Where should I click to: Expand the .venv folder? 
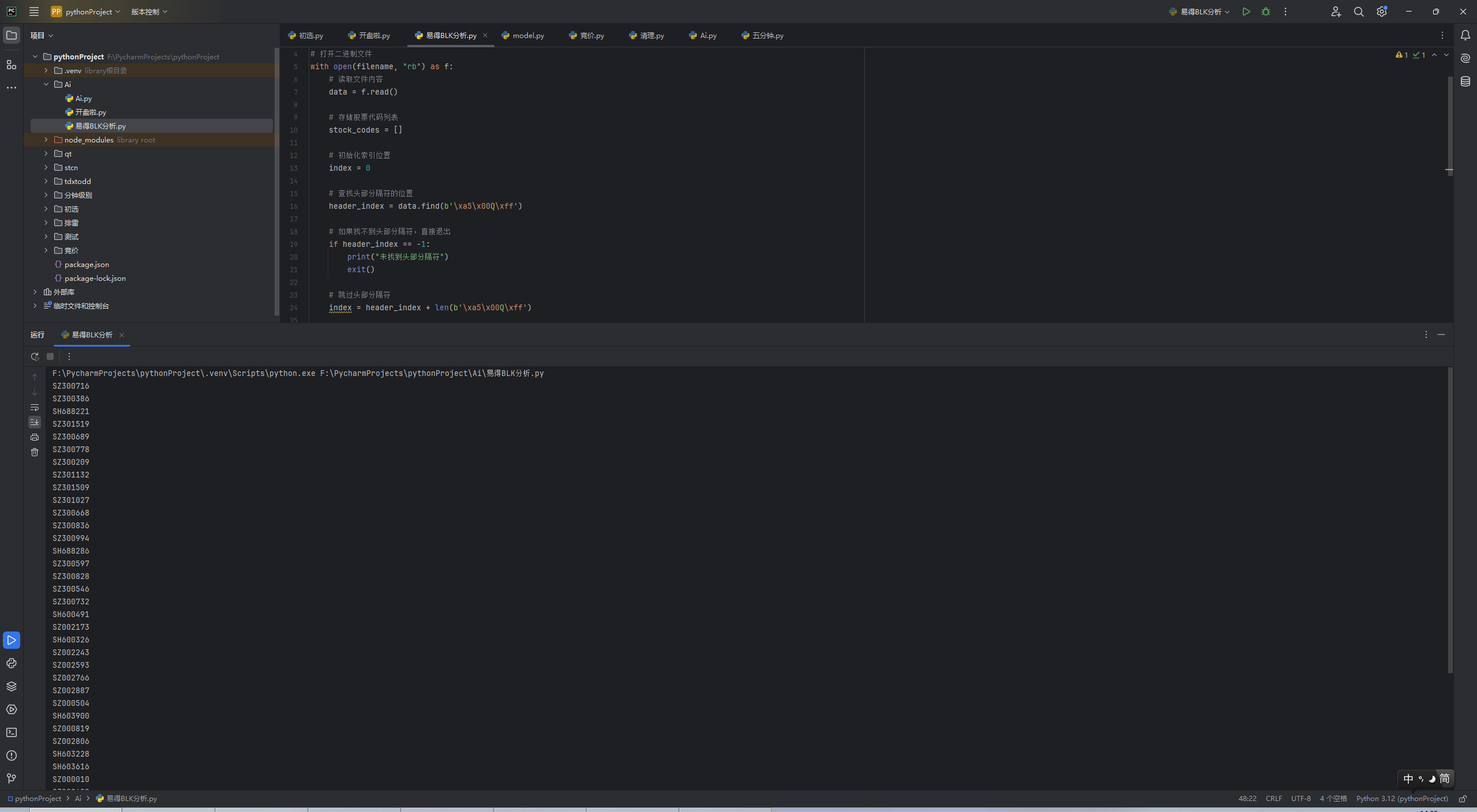pos(46,70)
